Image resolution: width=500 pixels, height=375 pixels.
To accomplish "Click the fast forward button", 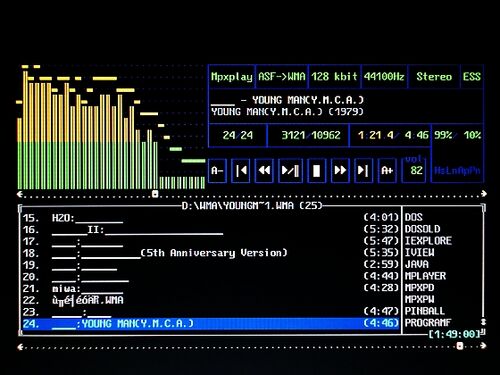I will (340, 171).
